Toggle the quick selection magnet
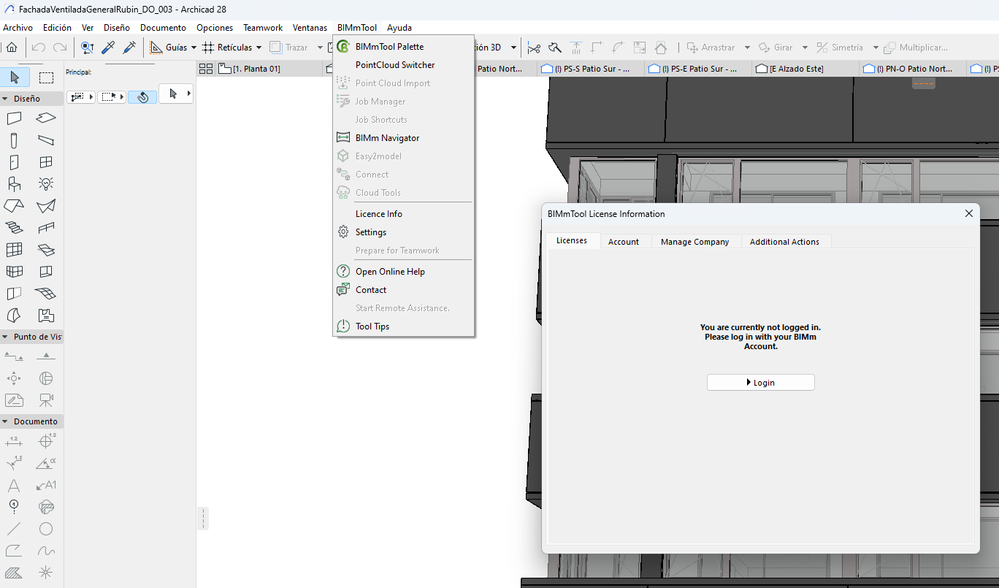The image size is (999, 588). 143,97
